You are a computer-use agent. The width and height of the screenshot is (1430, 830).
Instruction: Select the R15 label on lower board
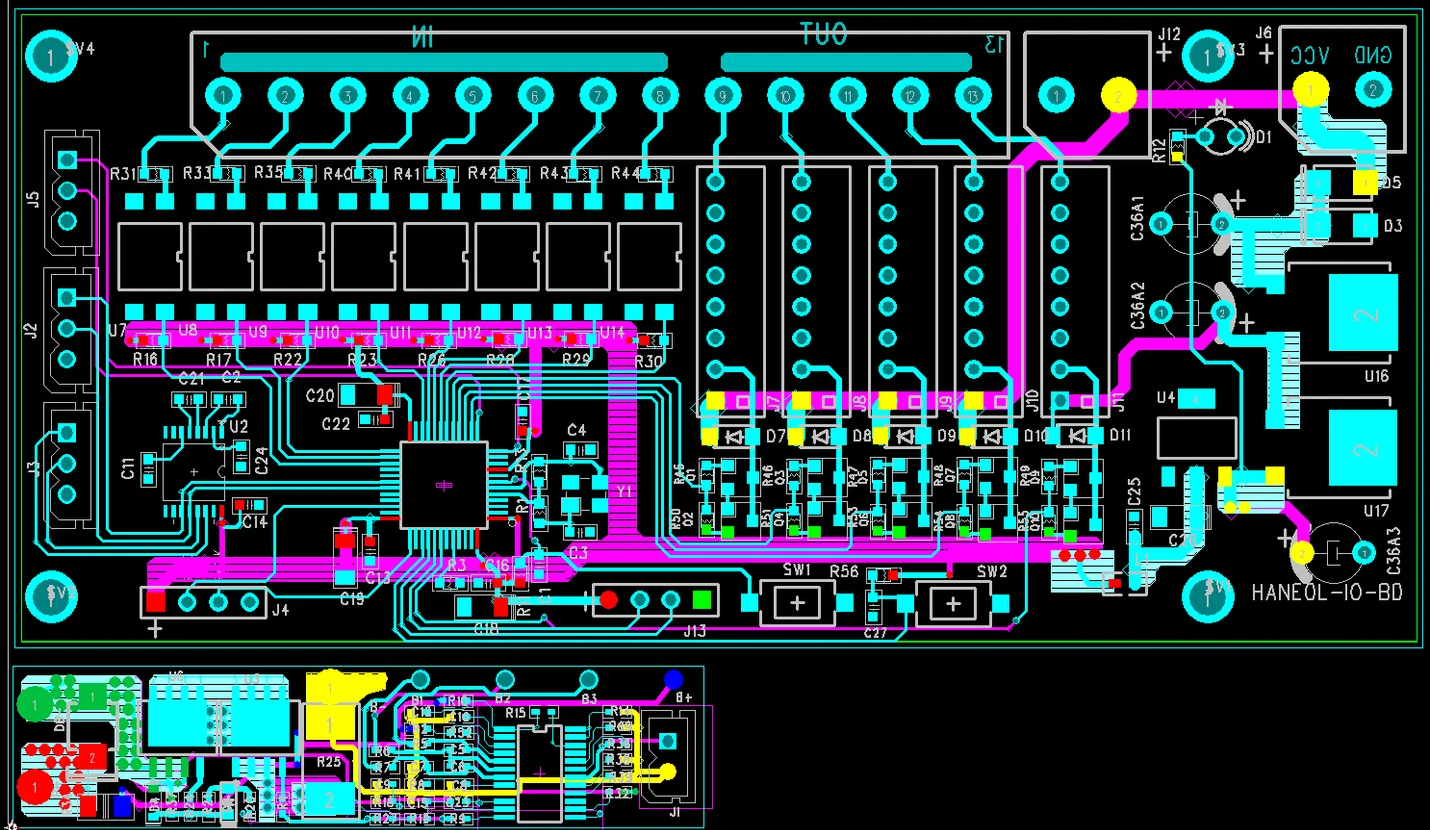pos(516,713)
